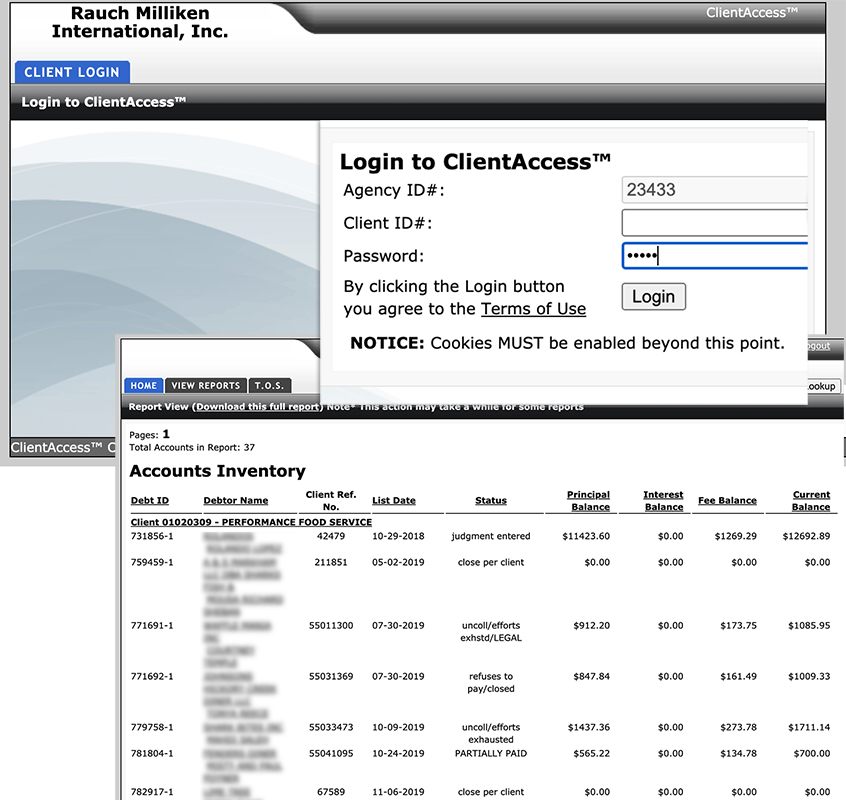846x800 pixels.
Task: Click into the Password field
Action: tap(714, 256)
